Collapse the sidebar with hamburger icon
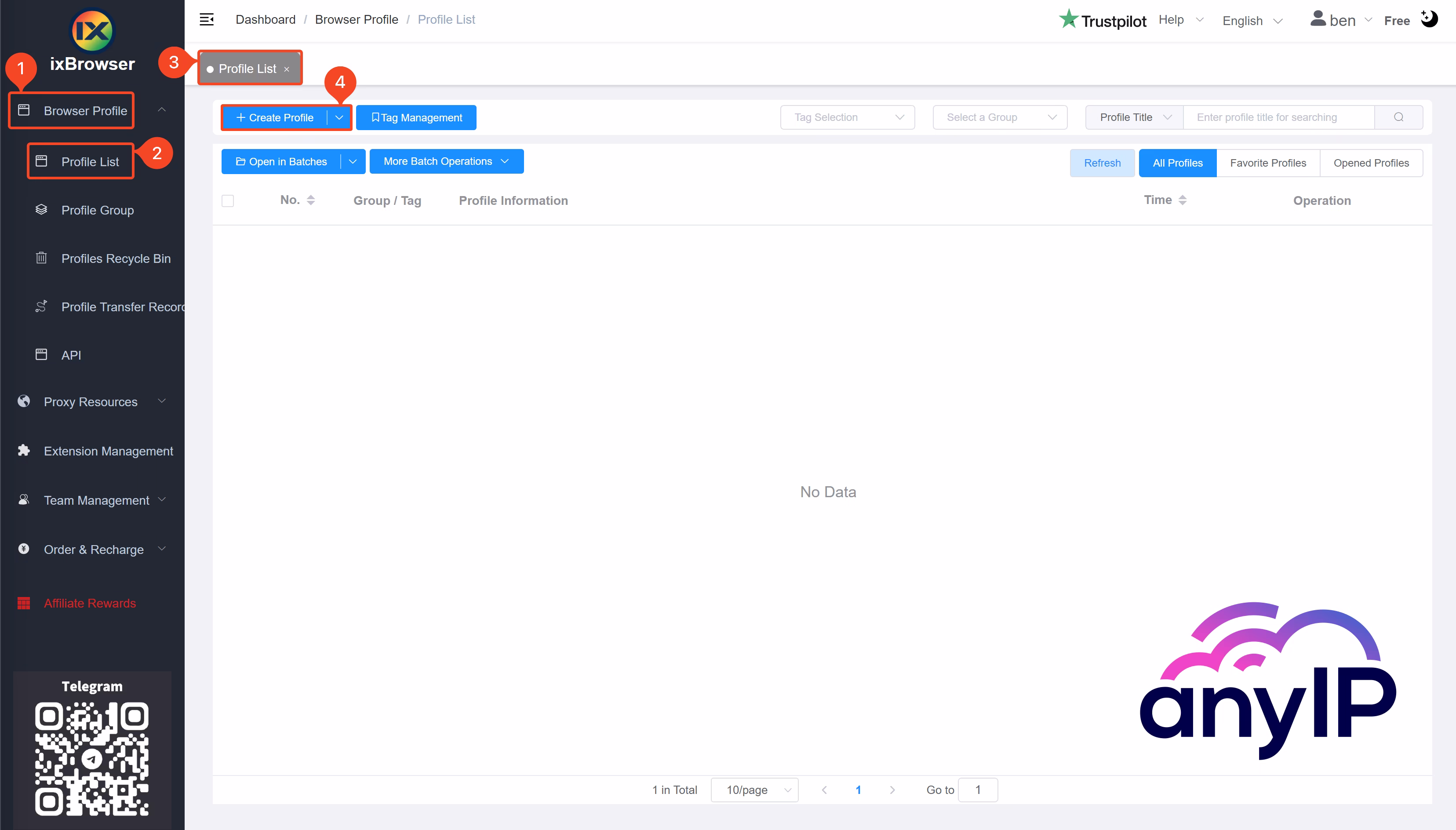Viewport: 1456px width, 830px height. click(x=206, y=19)
